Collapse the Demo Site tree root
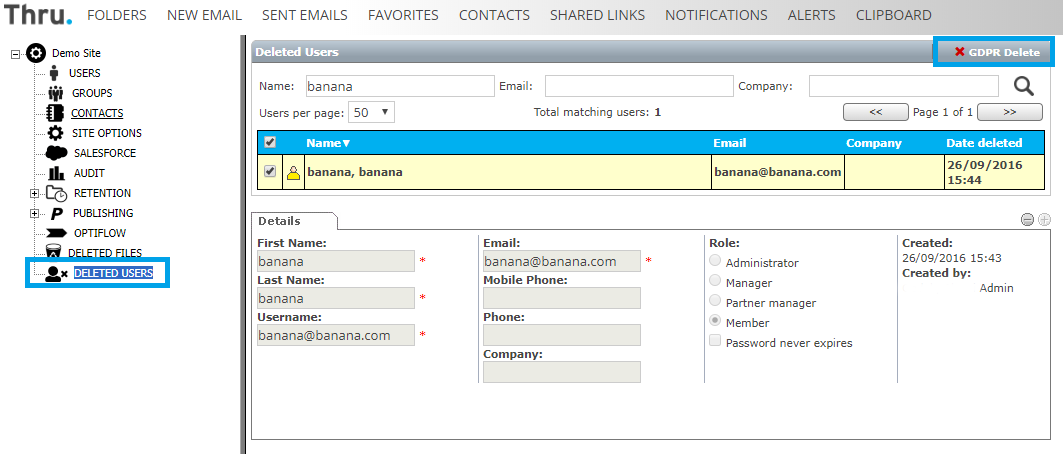Screen dimensions: 1063x454 (x=15, y=53)
